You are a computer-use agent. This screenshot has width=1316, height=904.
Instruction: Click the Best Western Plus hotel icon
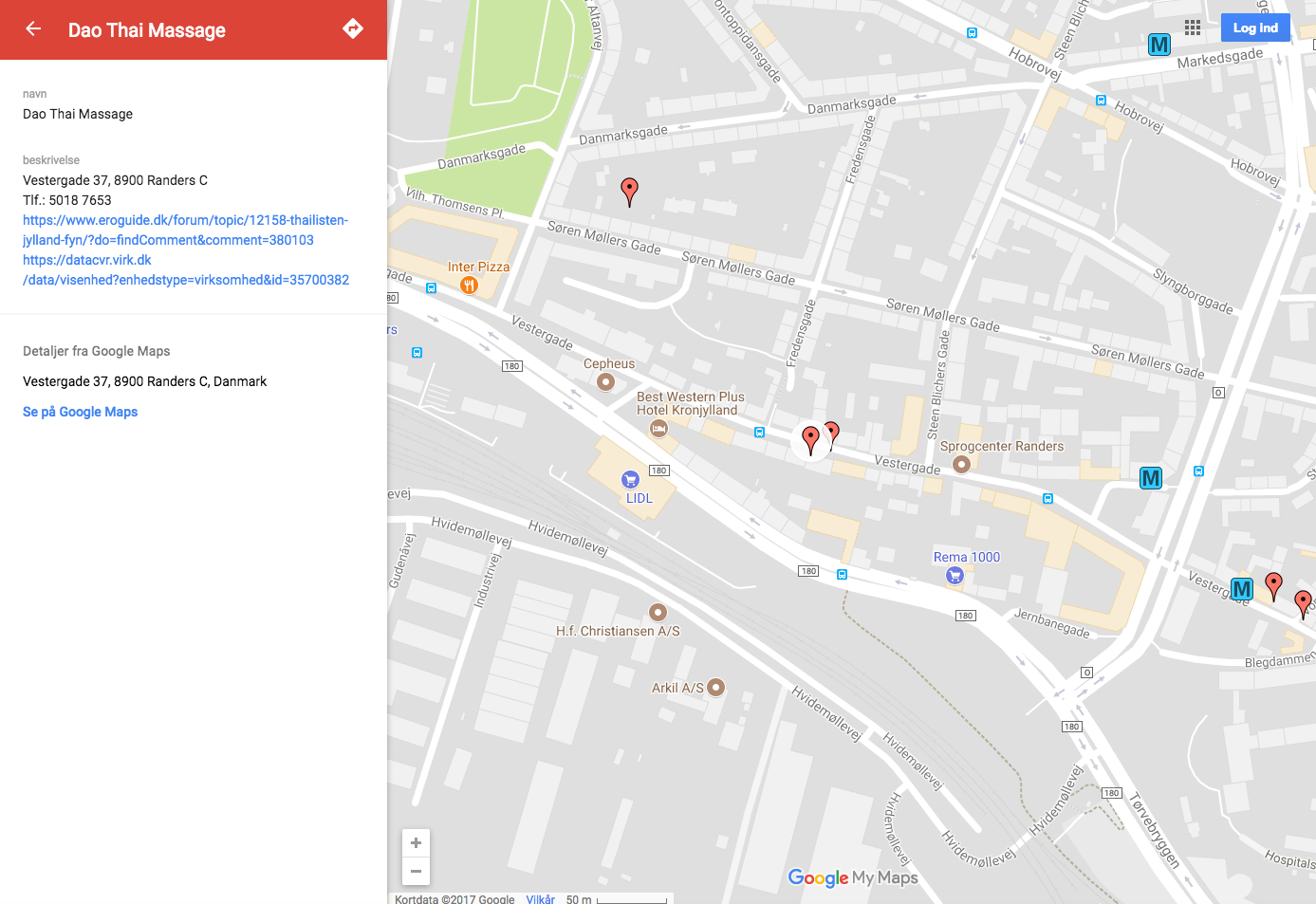click(658, 428)
